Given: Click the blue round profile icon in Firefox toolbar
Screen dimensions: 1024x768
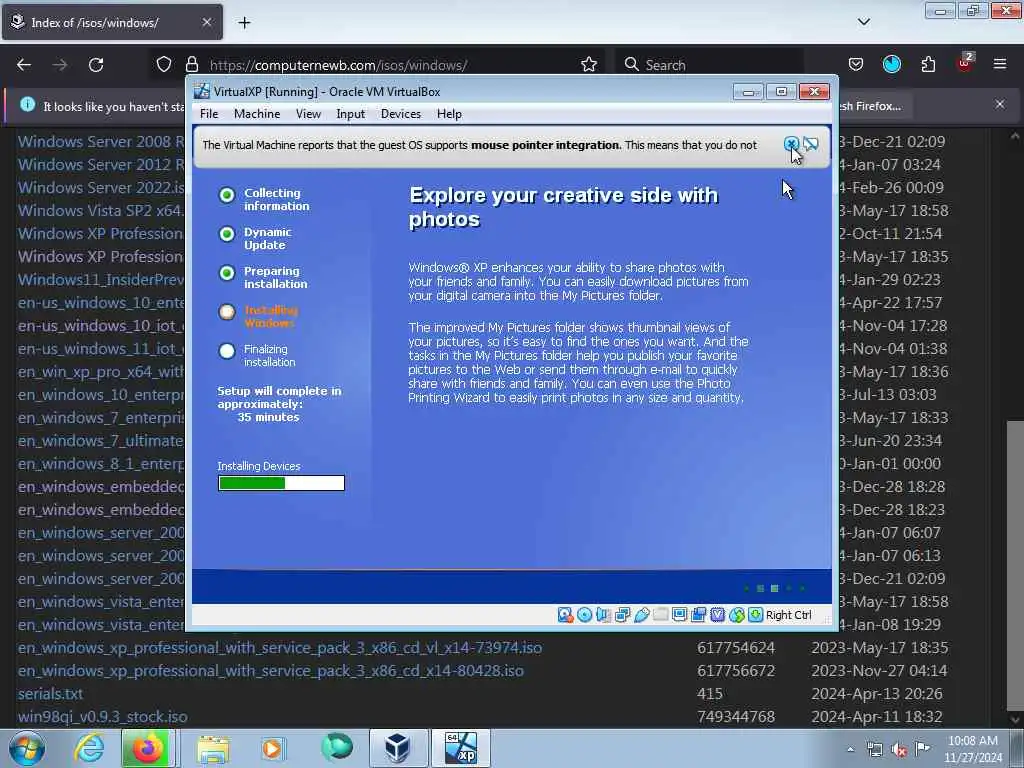Looking at the screenshot, I should tap(891, 64).
